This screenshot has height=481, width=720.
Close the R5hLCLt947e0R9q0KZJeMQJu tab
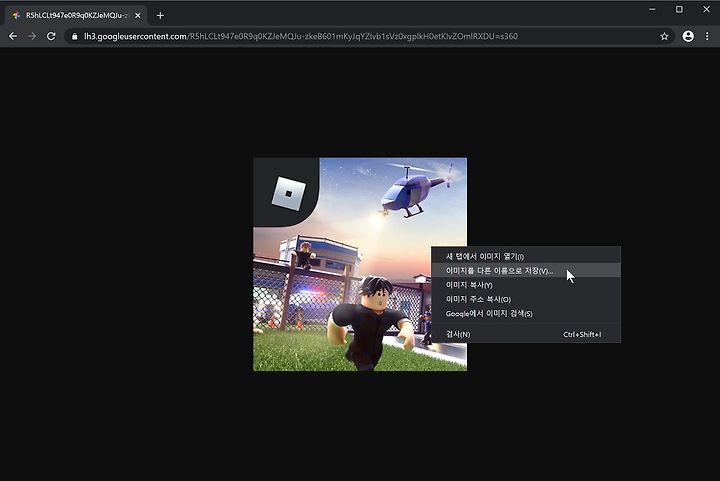[x=138, y=16]
